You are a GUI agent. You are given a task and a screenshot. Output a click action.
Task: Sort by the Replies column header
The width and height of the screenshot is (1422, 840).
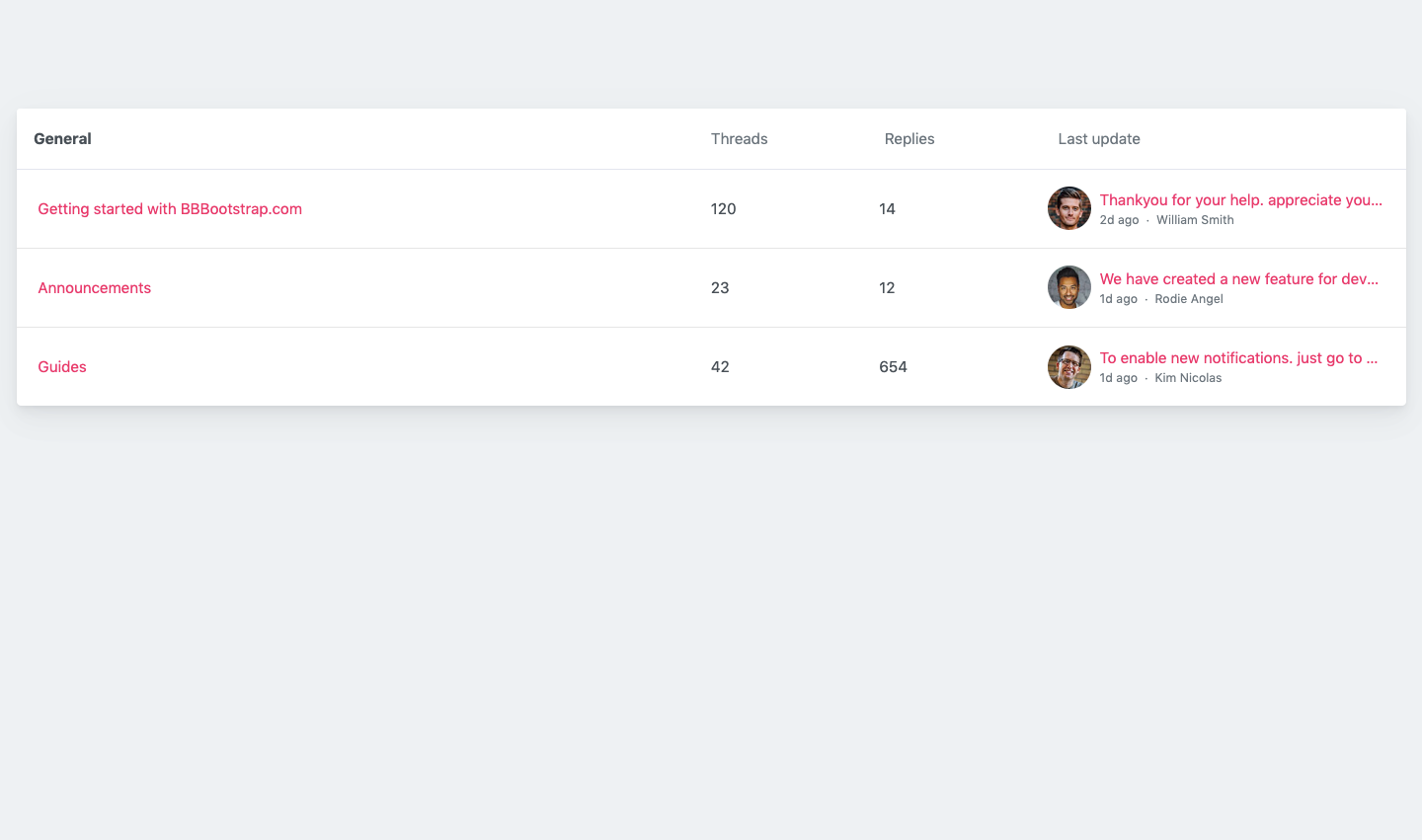pyautogui.click(x=908, y=138)
